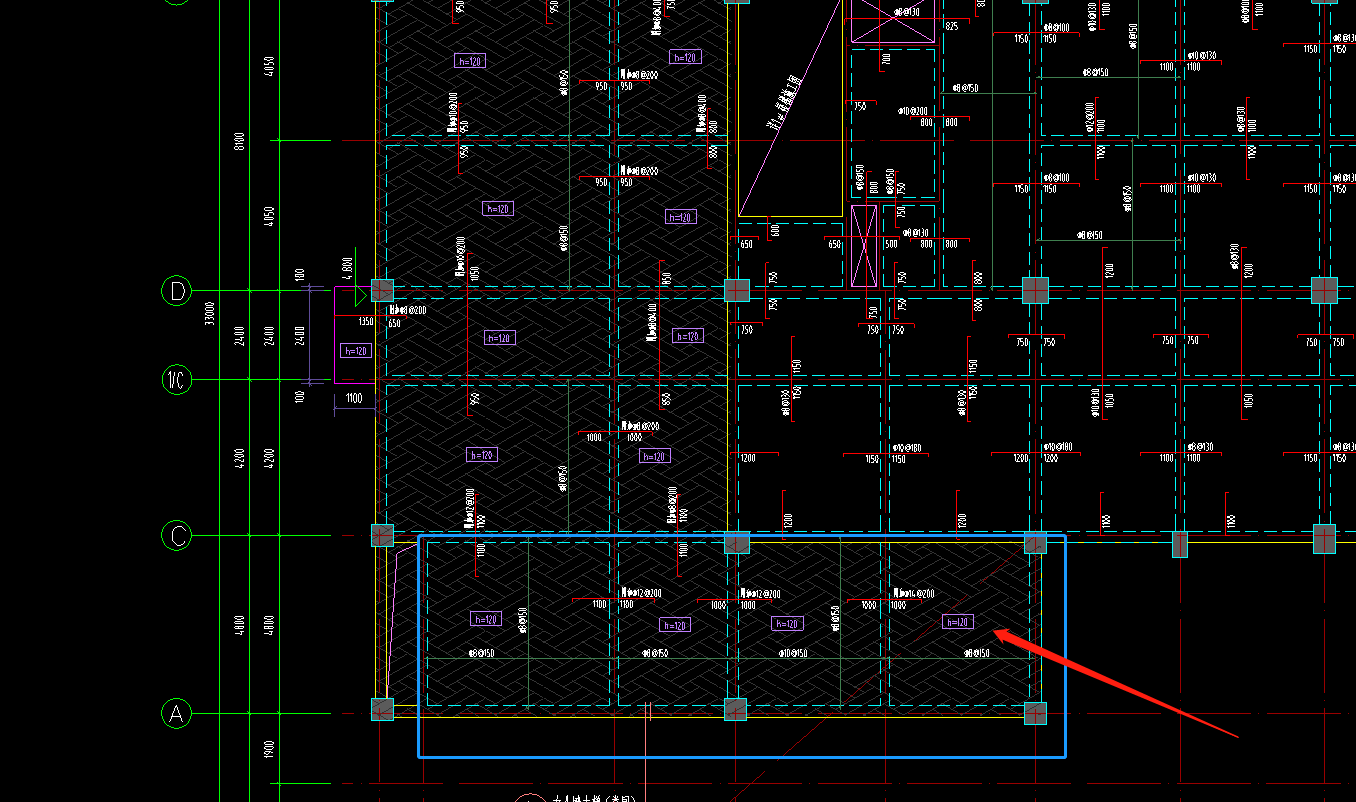Select the leftmost column on axis A
1356x802 pixels.
(382, 709)
